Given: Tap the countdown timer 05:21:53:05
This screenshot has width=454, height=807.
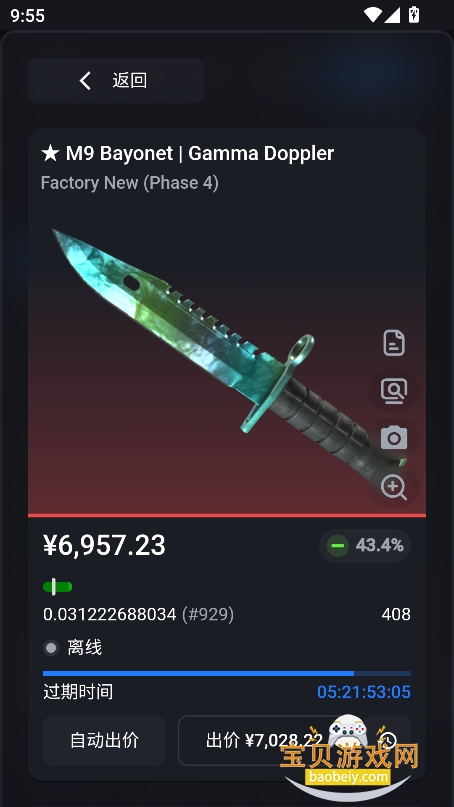Looking at the screenshot, I should (x=364, y=692).
